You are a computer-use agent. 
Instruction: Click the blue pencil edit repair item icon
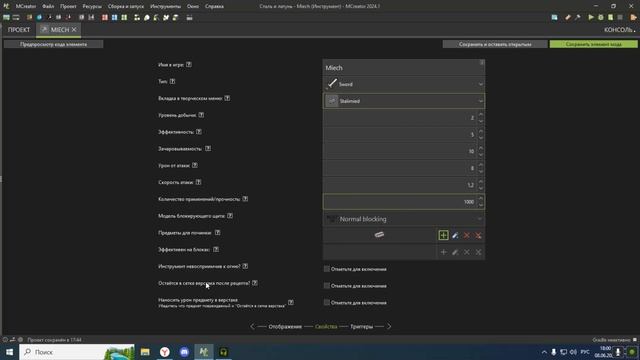[455, 236]
